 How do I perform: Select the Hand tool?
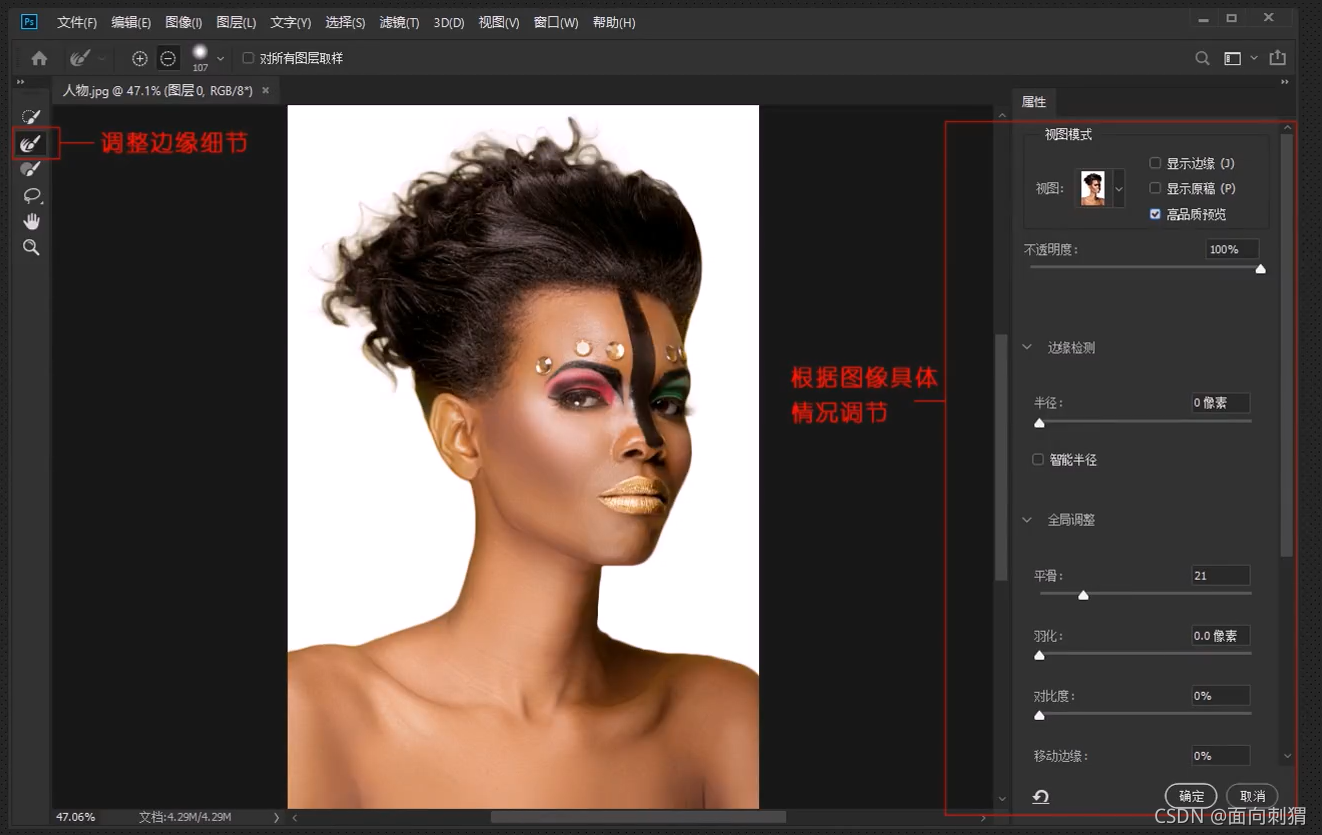pyautogui.click(x=31, y=221)
